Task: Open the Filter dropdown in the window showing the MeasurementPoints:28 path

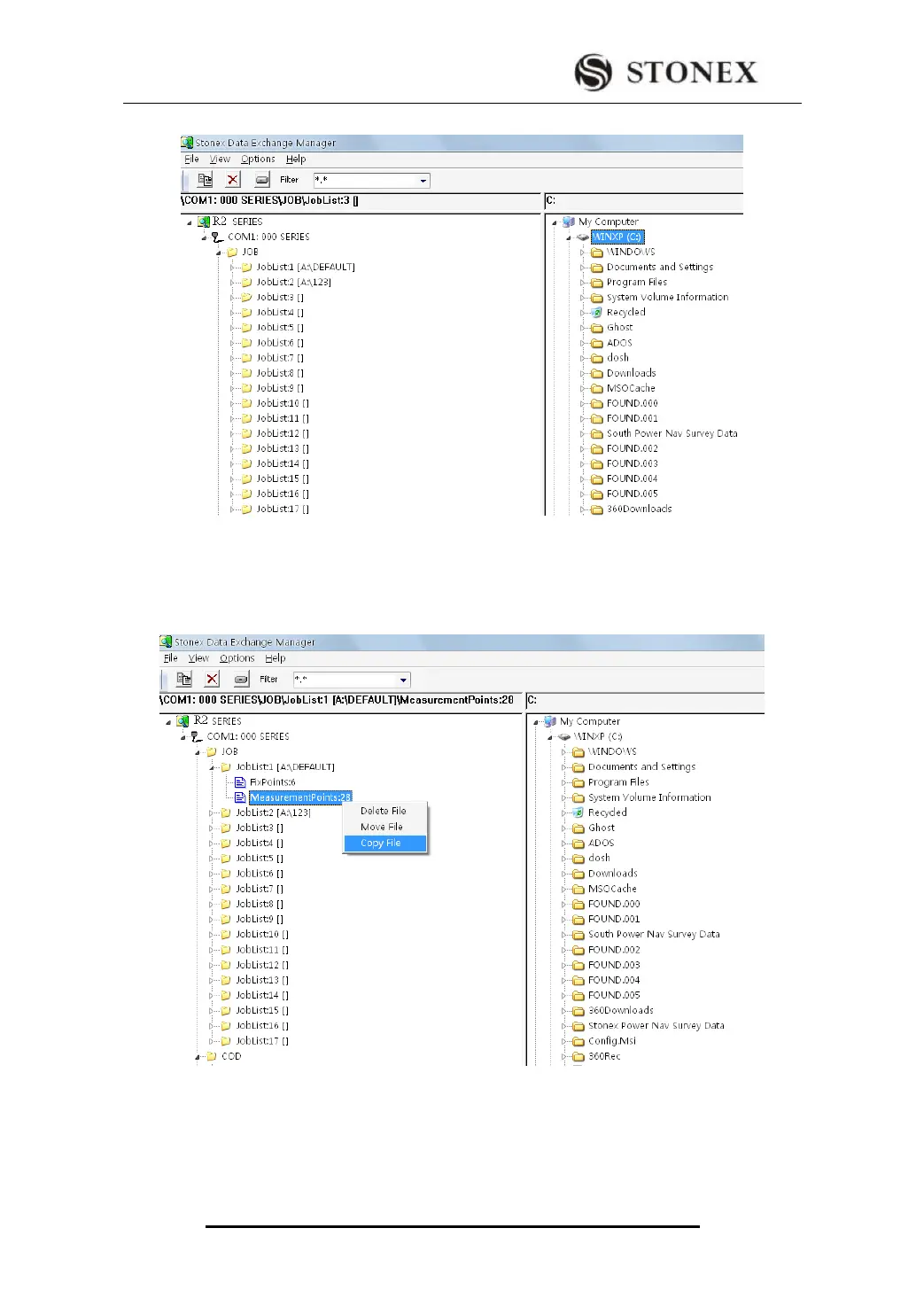Action: pyautogui.click(x=403, y=680)
